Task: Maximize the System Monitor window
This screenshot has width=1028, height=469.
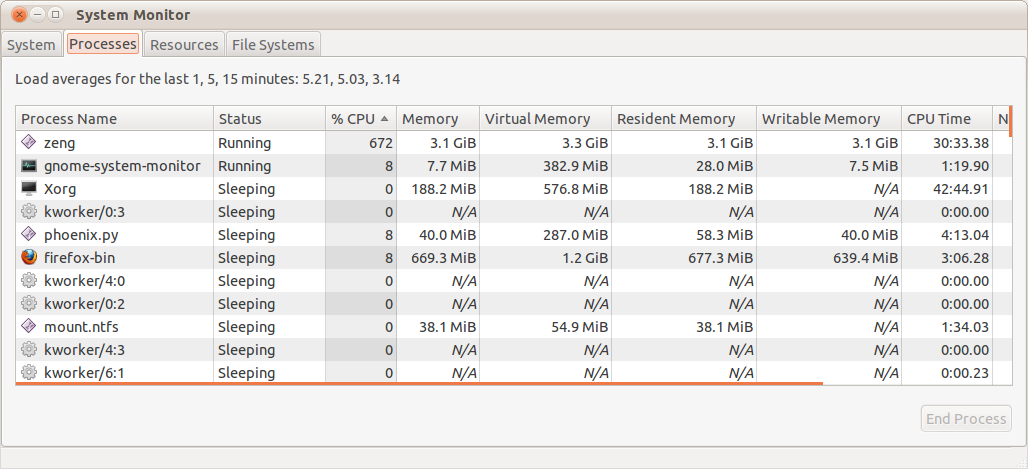Action: (x=56, y=14)
